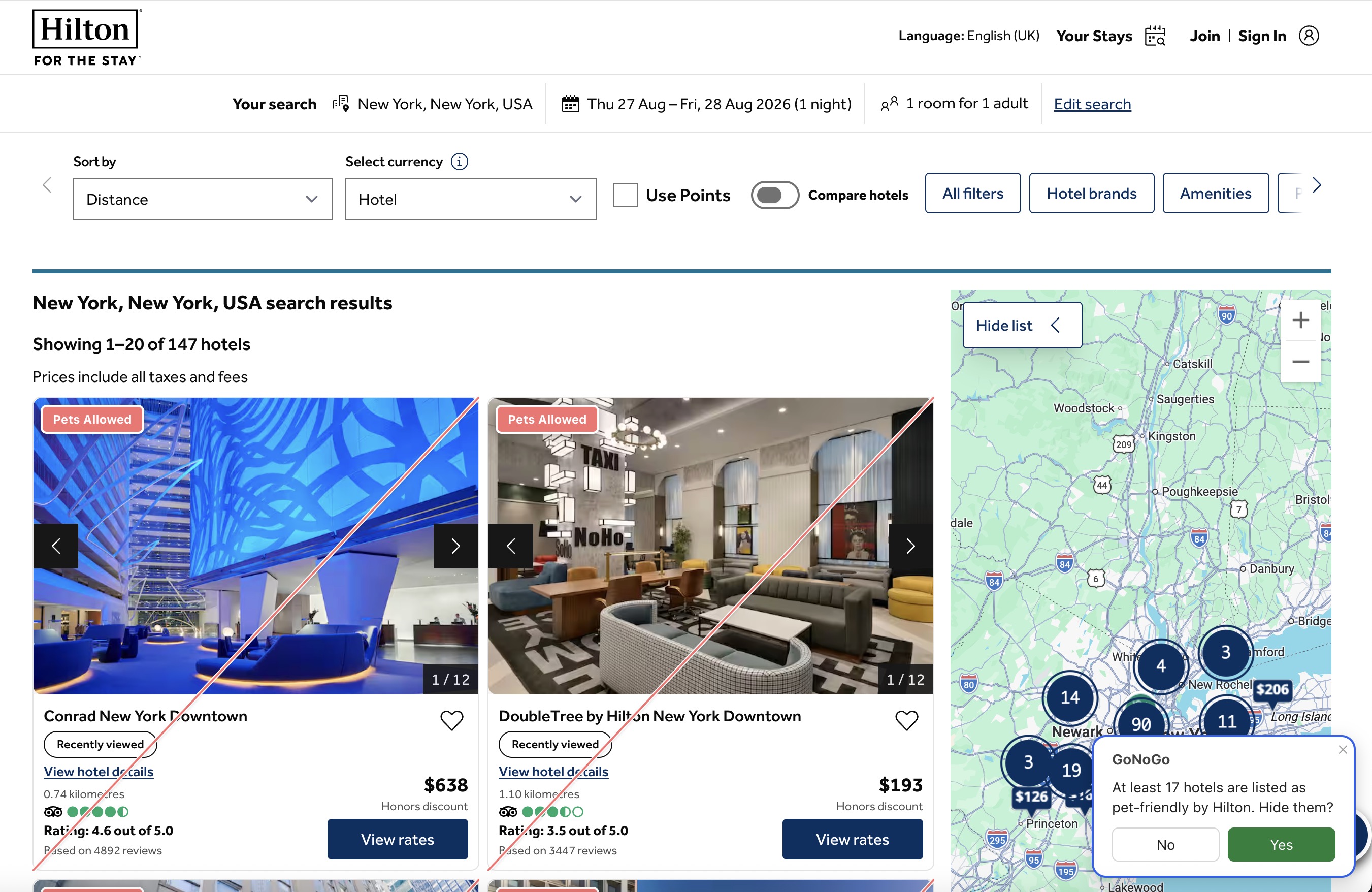Show previous photo of DoubleTree New York Downtown
The image size is (1372, 892).
point(511,546)
